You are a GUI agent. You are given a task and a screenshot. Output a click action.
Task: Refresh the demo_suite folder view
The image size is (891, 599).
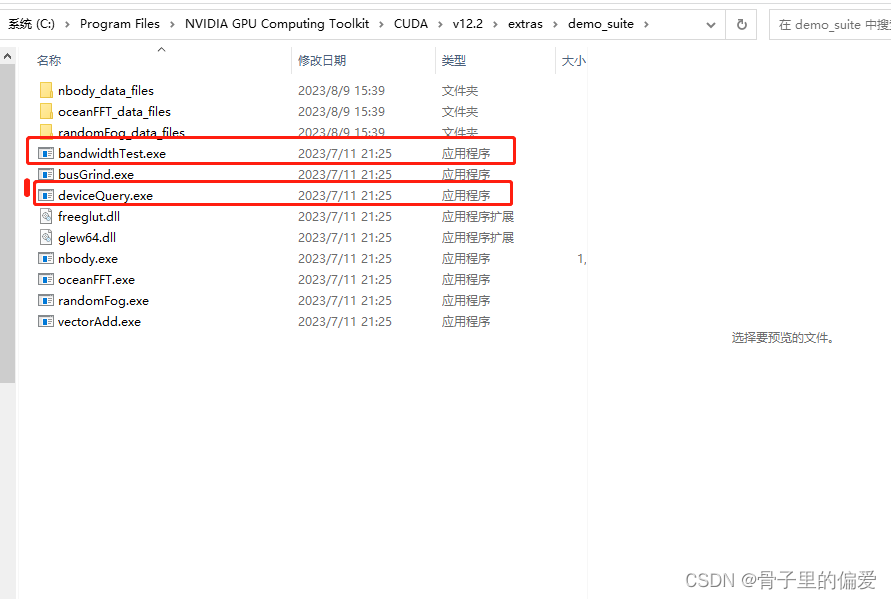tap(742, 24)
